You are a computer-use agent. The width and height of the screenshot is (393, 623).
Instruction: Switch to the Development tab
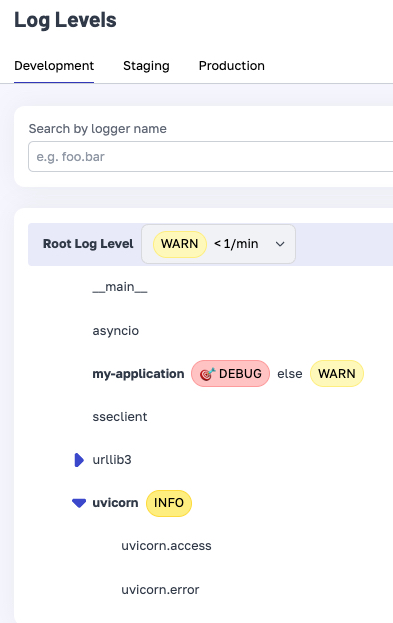[x=54, y=66]
